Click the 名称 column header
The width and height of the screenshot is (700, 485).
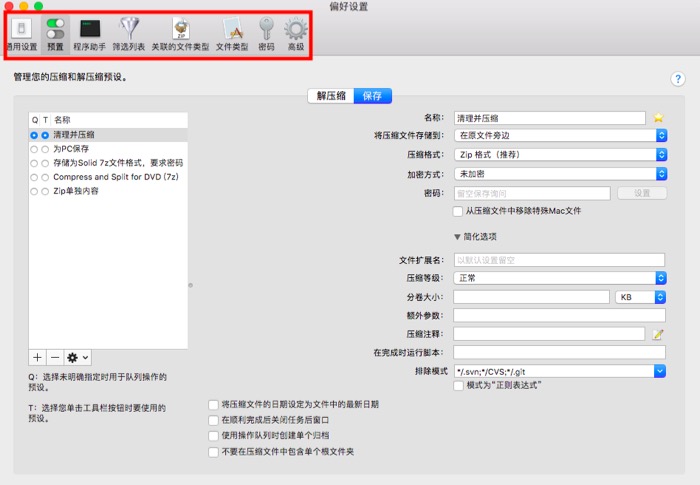pyautogui.click(x=119, y=120)
